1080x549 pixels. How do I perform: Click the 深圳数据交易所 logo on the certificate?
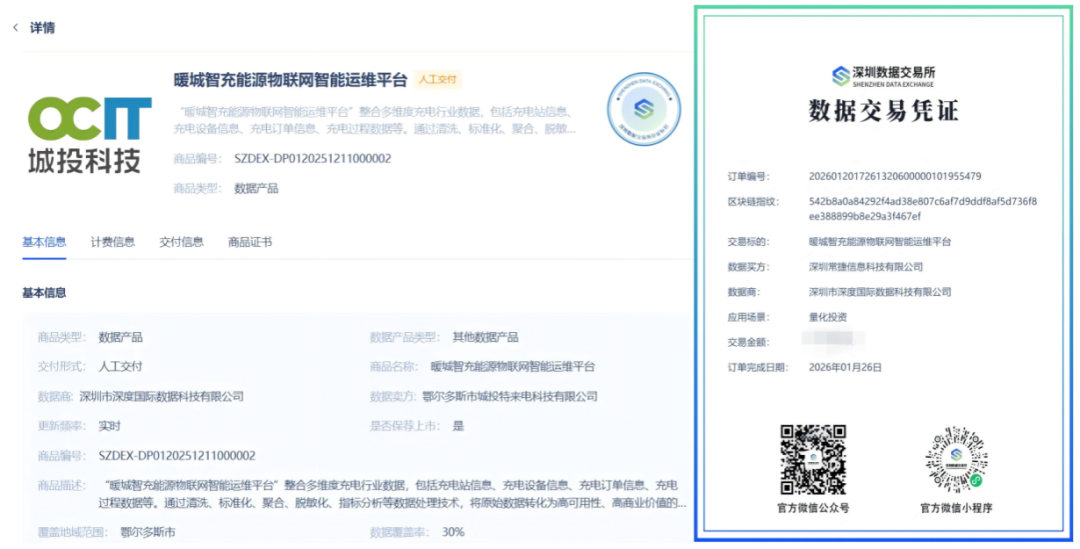[883, 76]
